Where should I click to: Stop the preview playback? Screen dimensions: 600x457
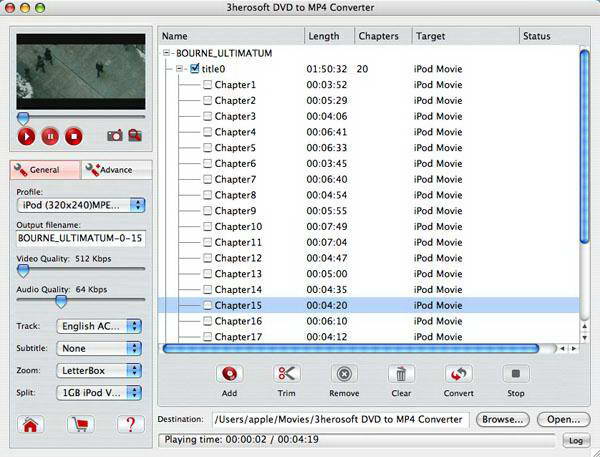pos(74,136)
